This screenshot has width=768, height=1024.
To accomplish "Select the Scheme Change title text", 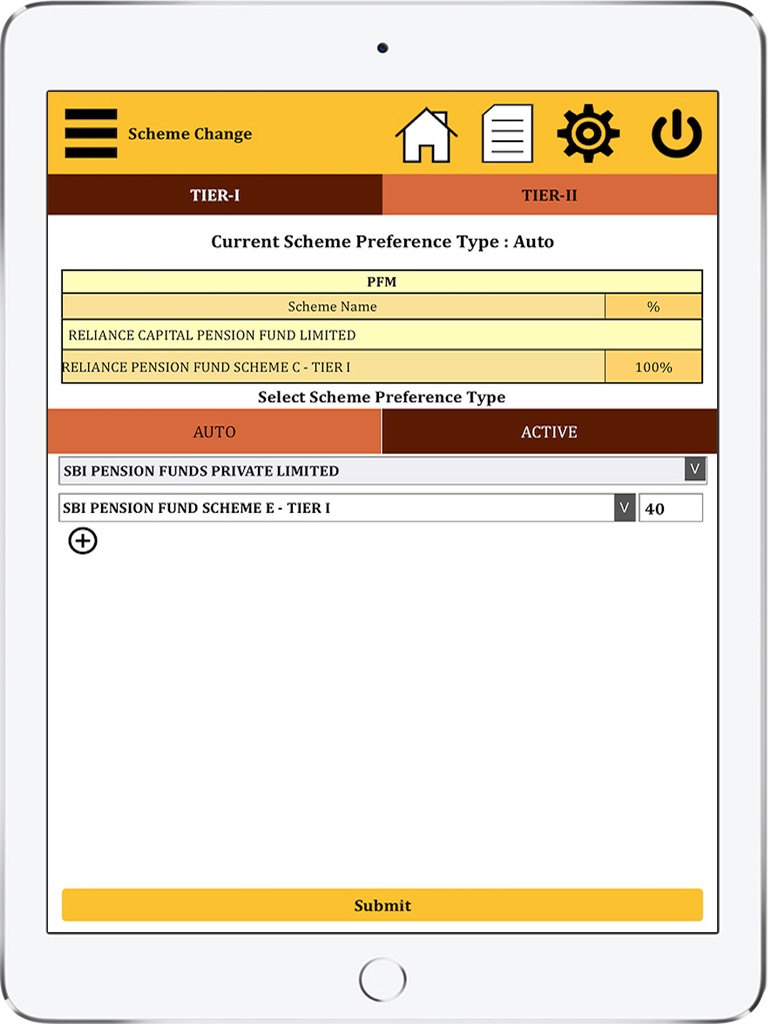I will point(190,134).
